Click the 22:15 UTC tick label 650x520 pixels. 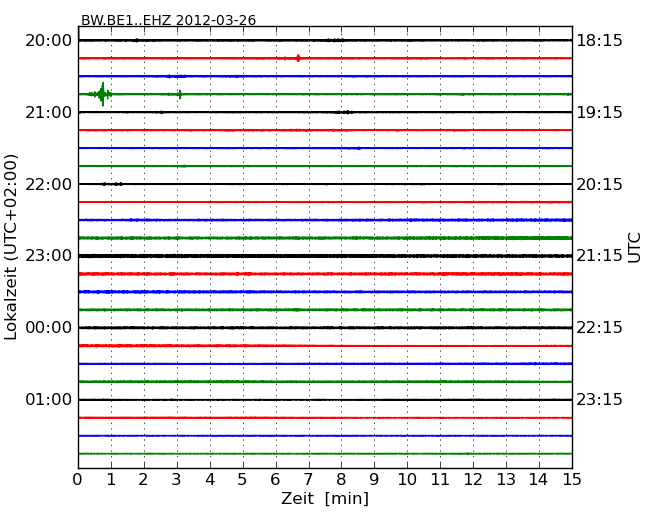(x=599, y=328)
